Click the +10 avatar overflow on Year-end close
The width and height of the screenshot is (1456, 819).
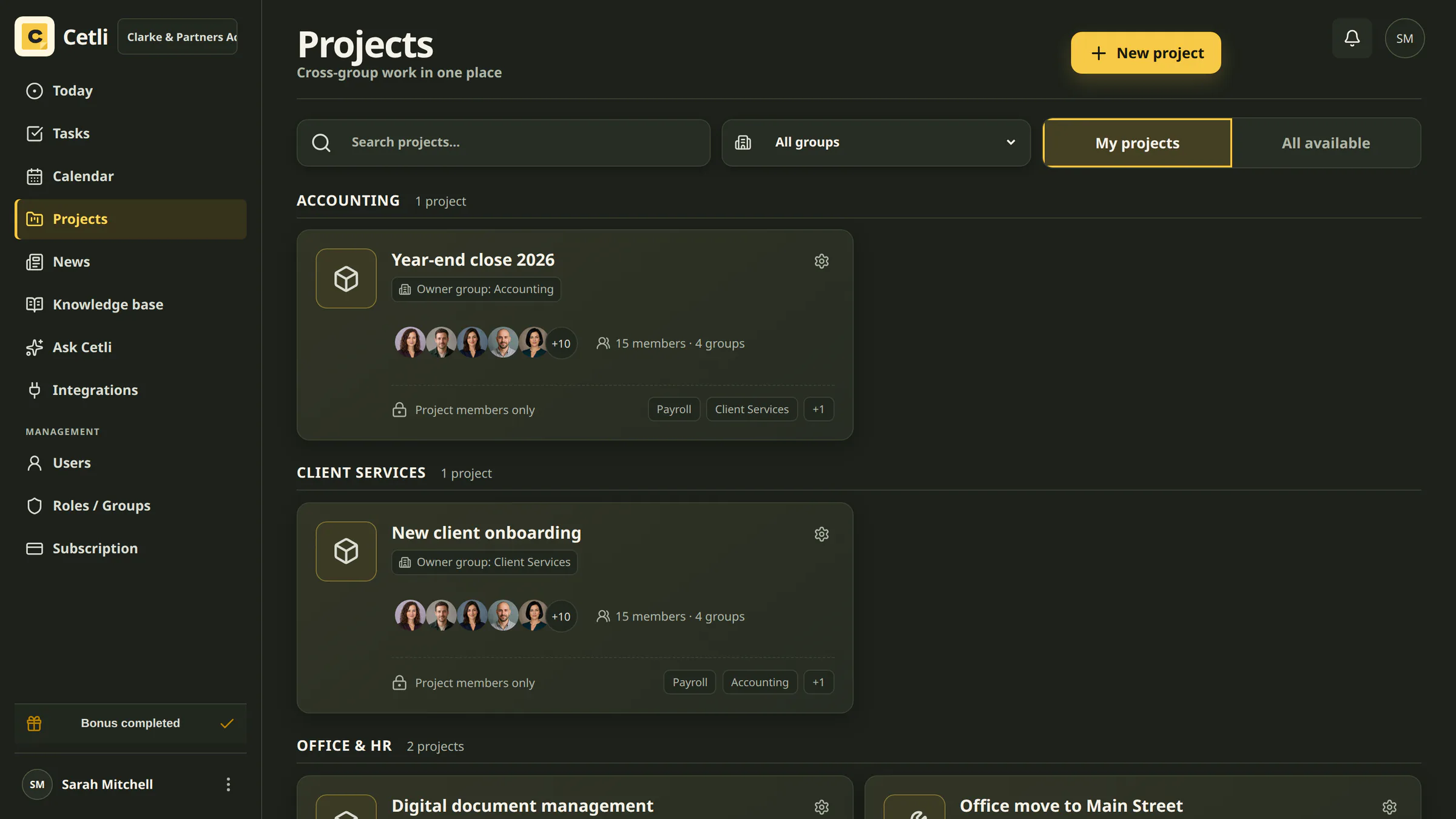(x=561, y=343)
